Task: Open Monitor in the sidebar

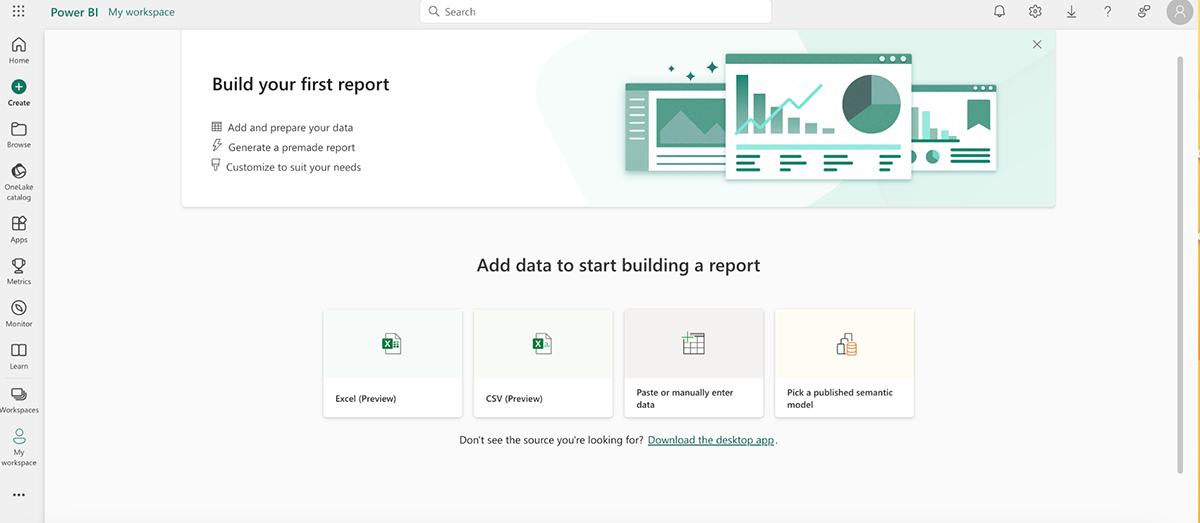Action: [x=19, y=313]
